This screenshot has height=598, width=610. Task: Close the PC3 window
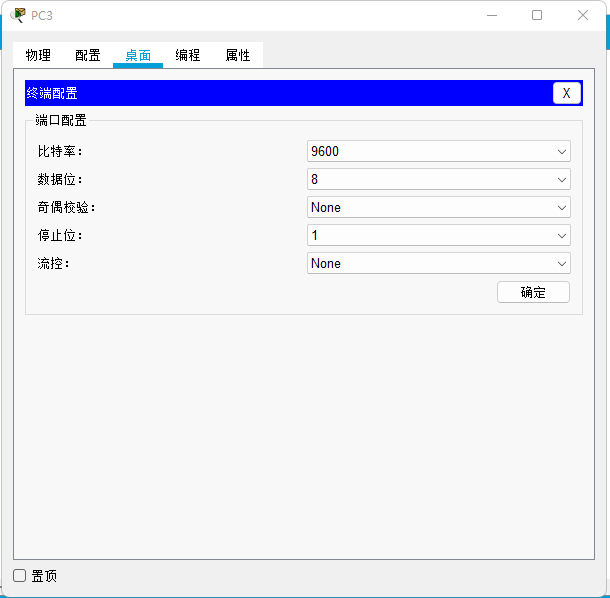click(583, 15)
